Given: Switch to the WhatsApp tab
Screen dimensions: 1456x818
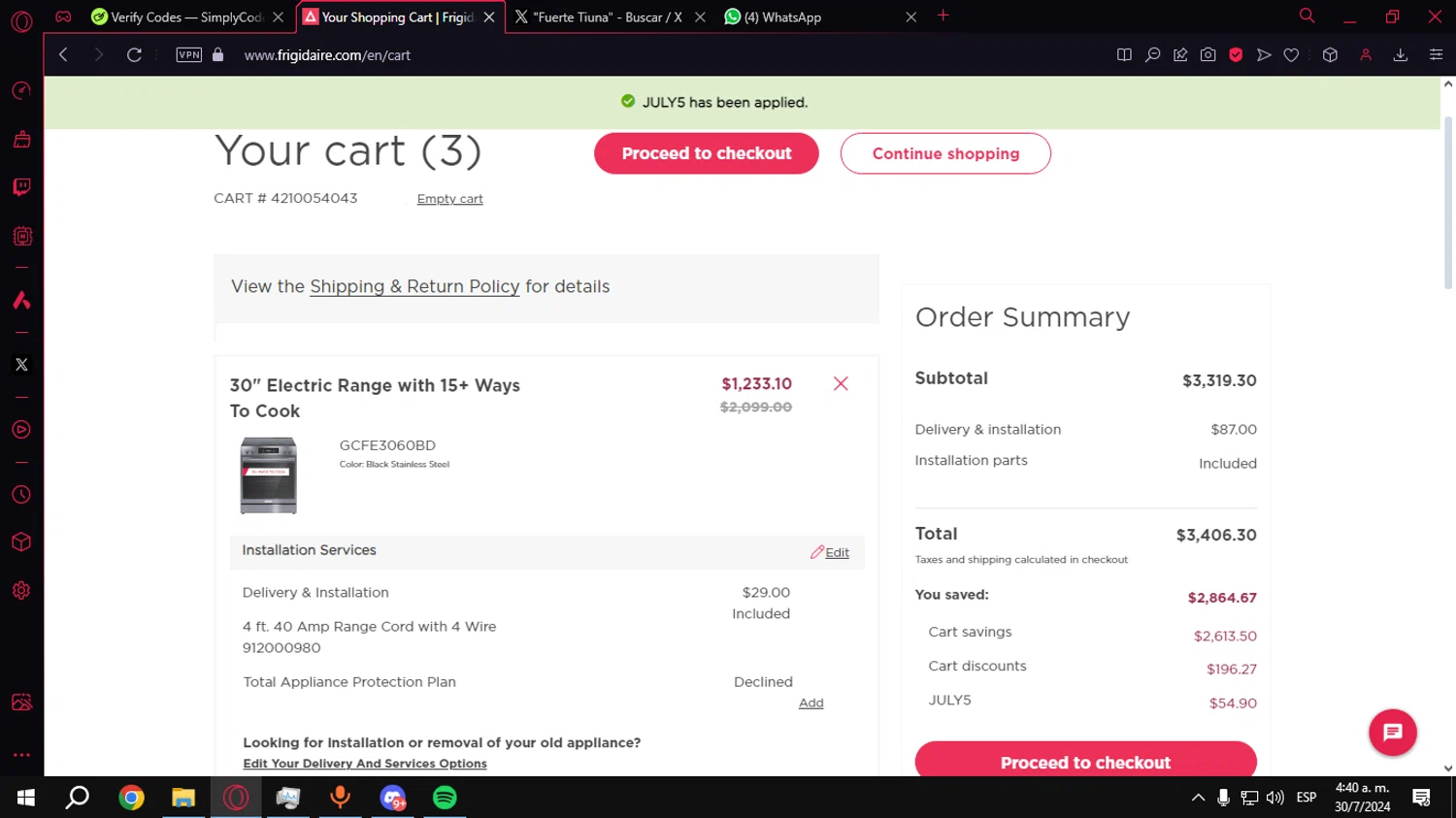Looking at the screenshot, I should click(821, 17).
